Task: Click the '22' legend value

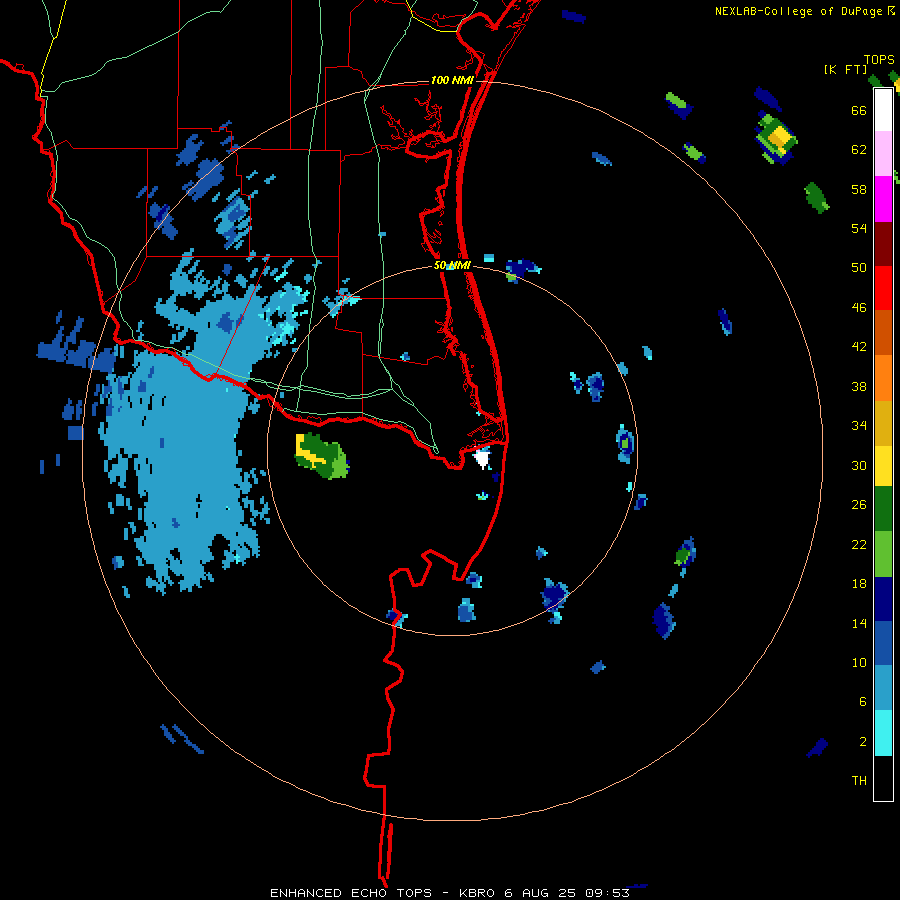Action: click(x=859, y=545)
